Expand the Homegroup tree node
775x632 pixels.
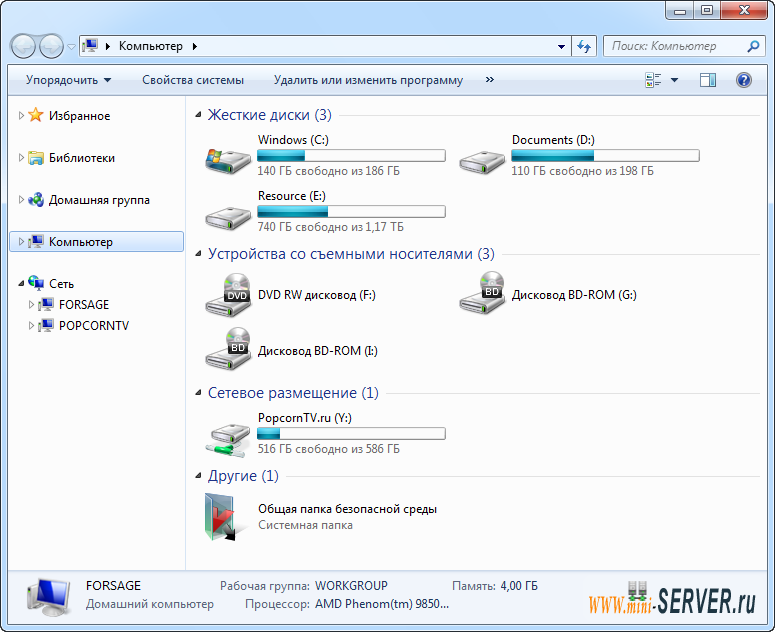(21, 200)
